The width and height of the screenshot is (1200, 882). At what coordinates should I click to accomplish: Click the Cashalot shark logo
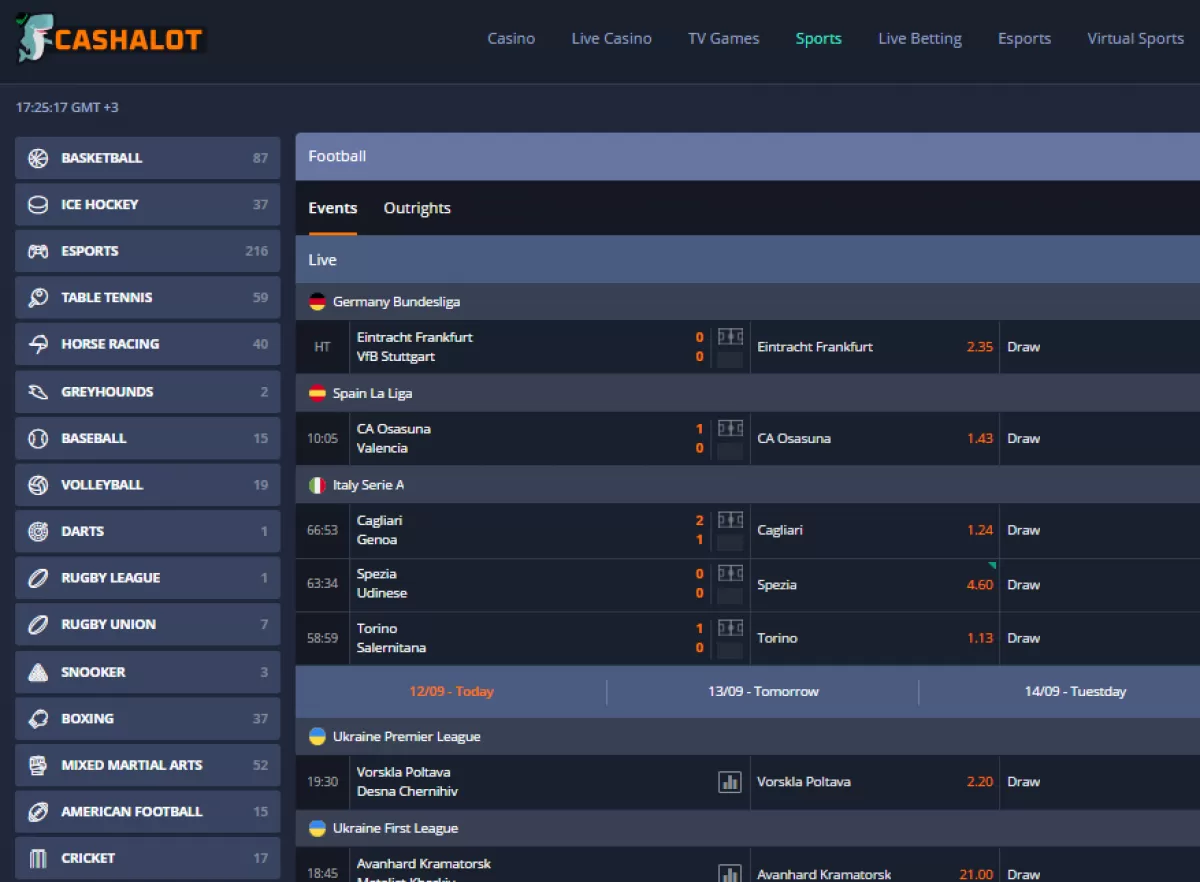(x=110, y=38)
